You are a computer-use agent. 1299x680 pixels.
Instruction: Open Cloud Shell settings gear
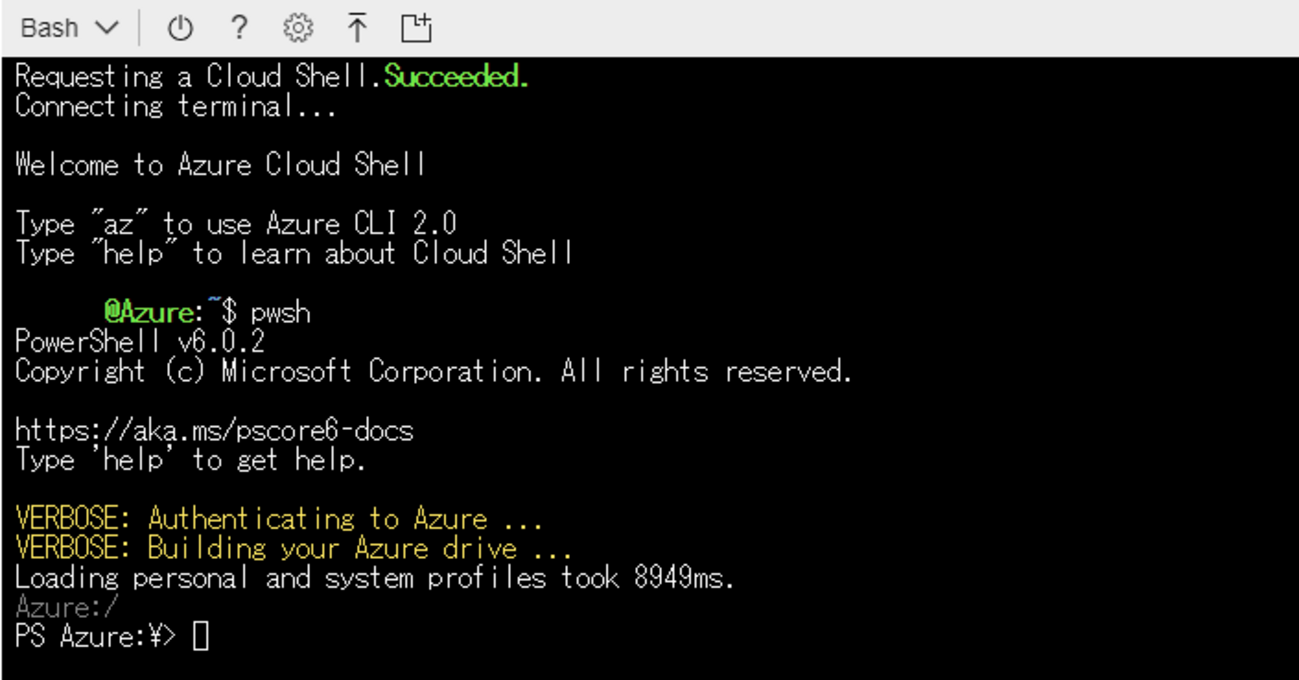[298, 28]
